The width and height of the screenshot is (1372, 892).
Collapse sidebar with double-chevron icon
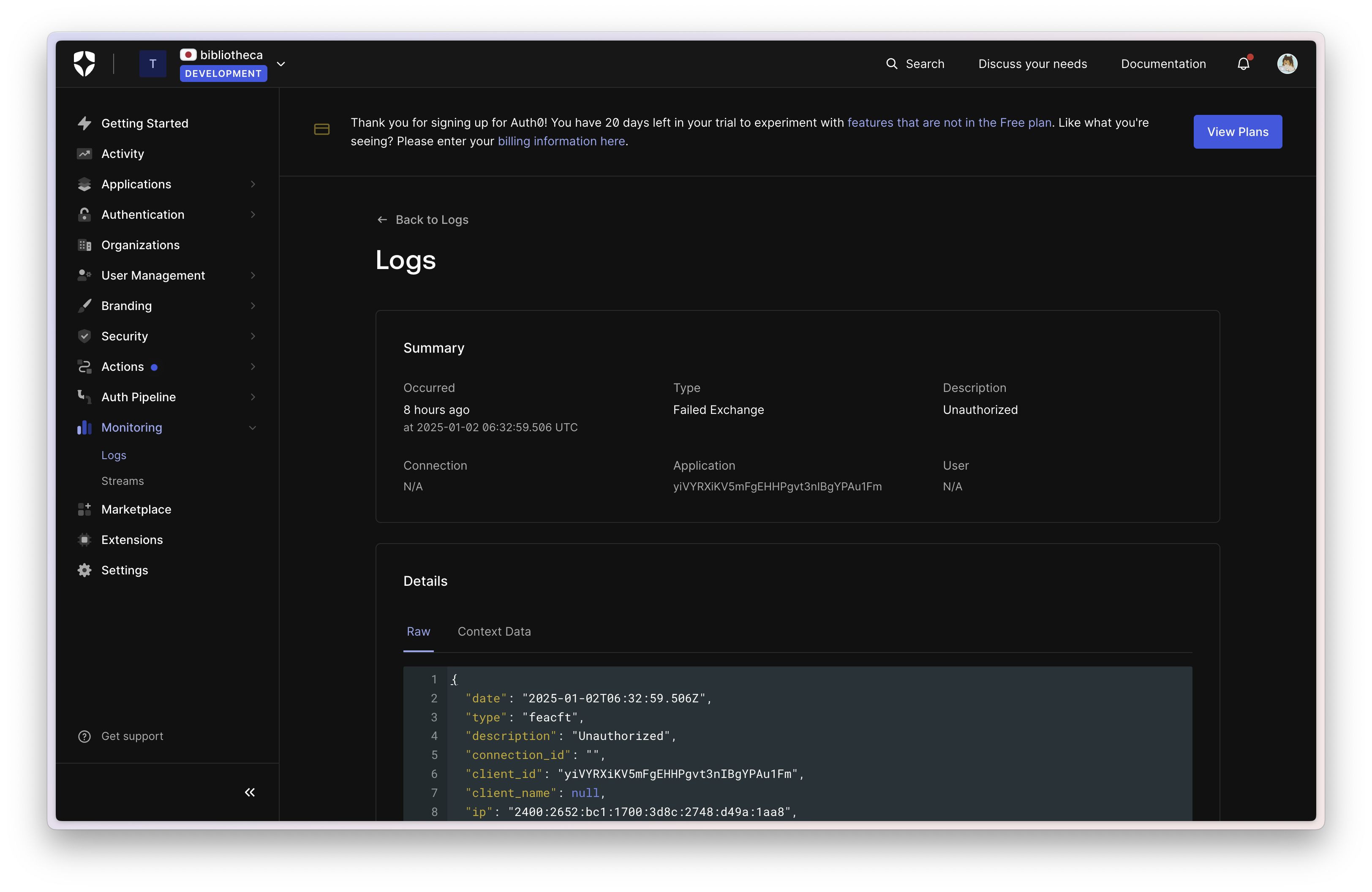(250, 792)
